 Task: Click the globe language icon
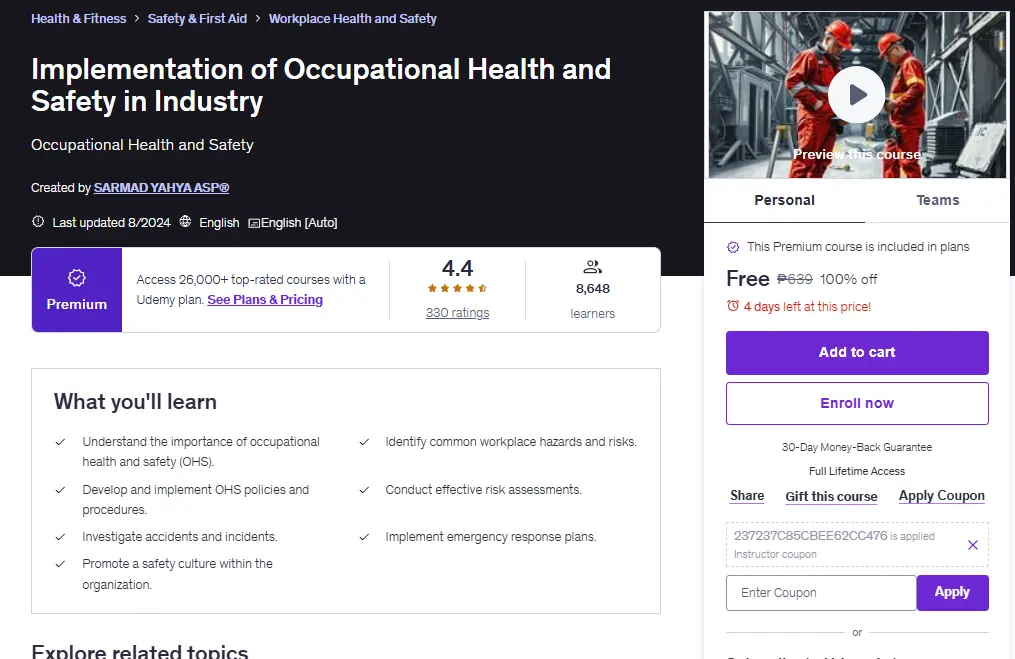[185, 221]
